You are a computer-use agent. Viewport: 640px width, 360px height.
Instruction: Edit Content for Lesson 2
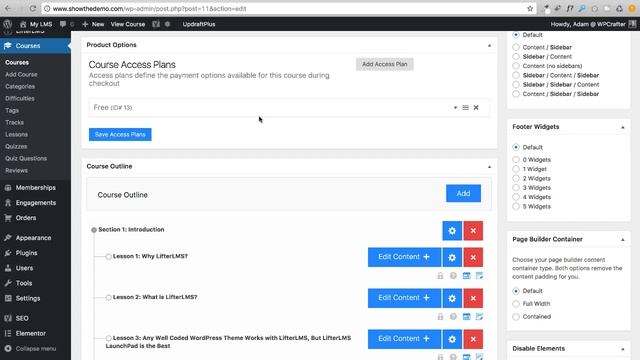404,298
